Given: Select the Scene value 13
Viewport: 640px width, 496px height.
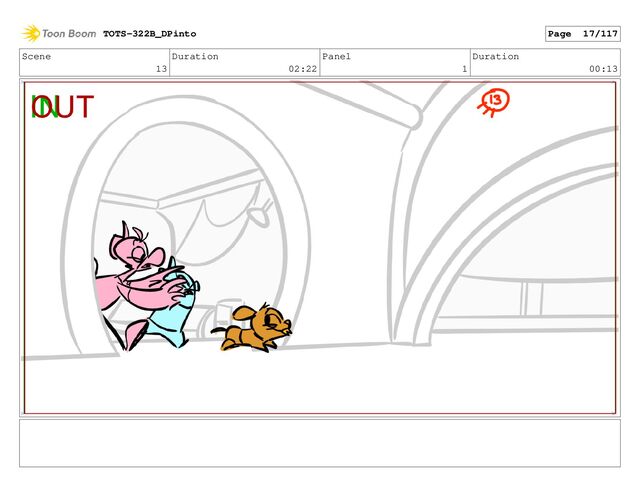Looking at the screenshot, I should (x=161, y=69).
